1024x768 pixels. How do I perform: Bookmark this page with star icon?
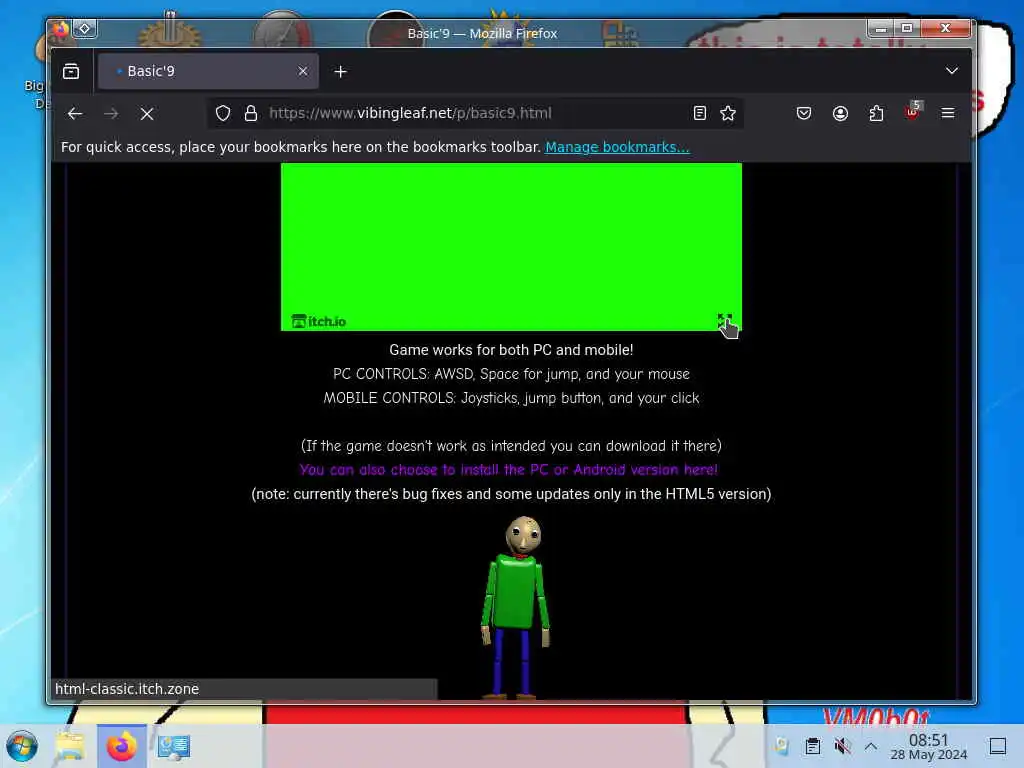click(728, 114)
